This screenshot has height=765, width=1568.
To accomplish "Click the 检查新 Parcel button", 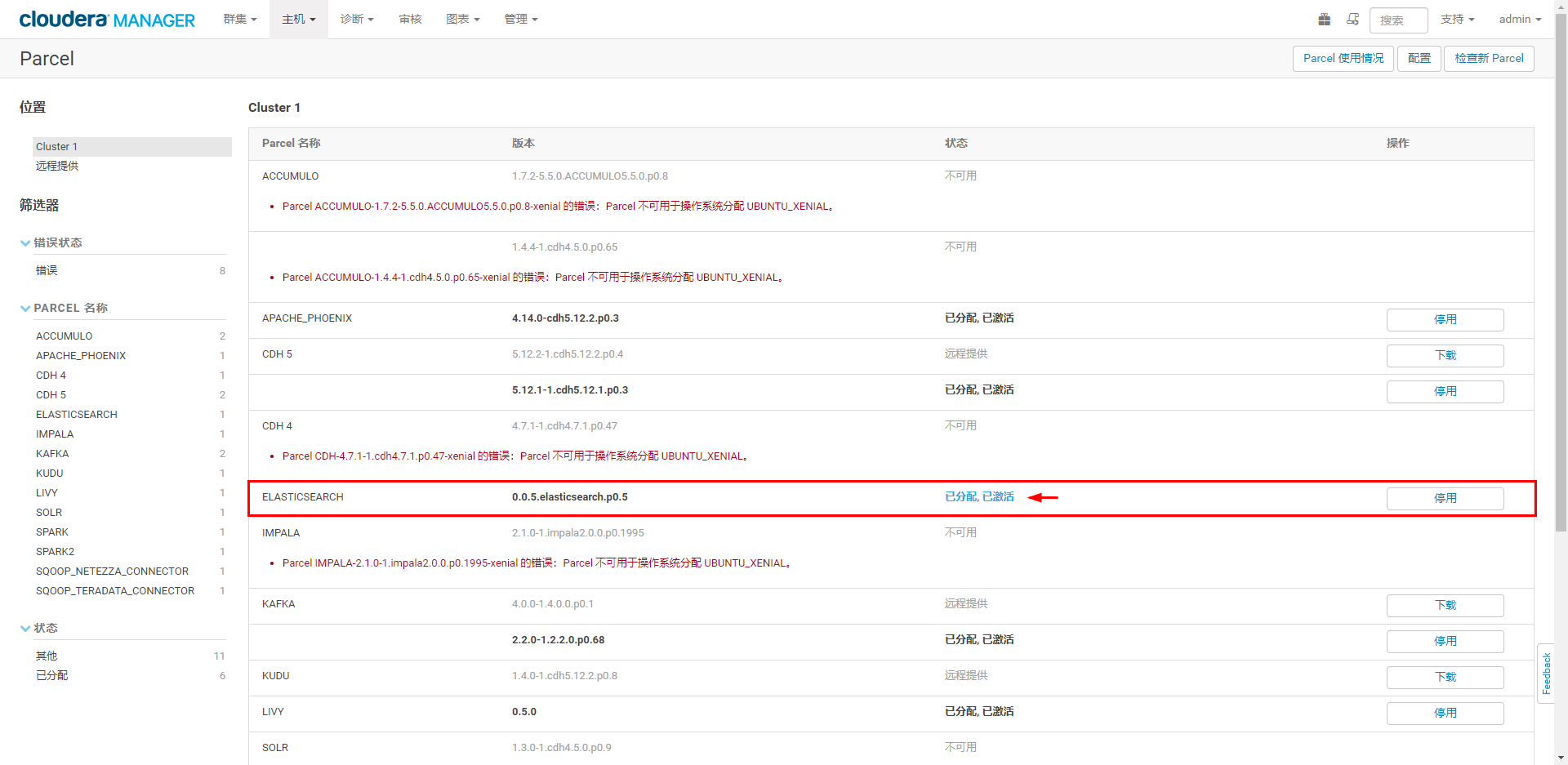I will point(1489,59).
